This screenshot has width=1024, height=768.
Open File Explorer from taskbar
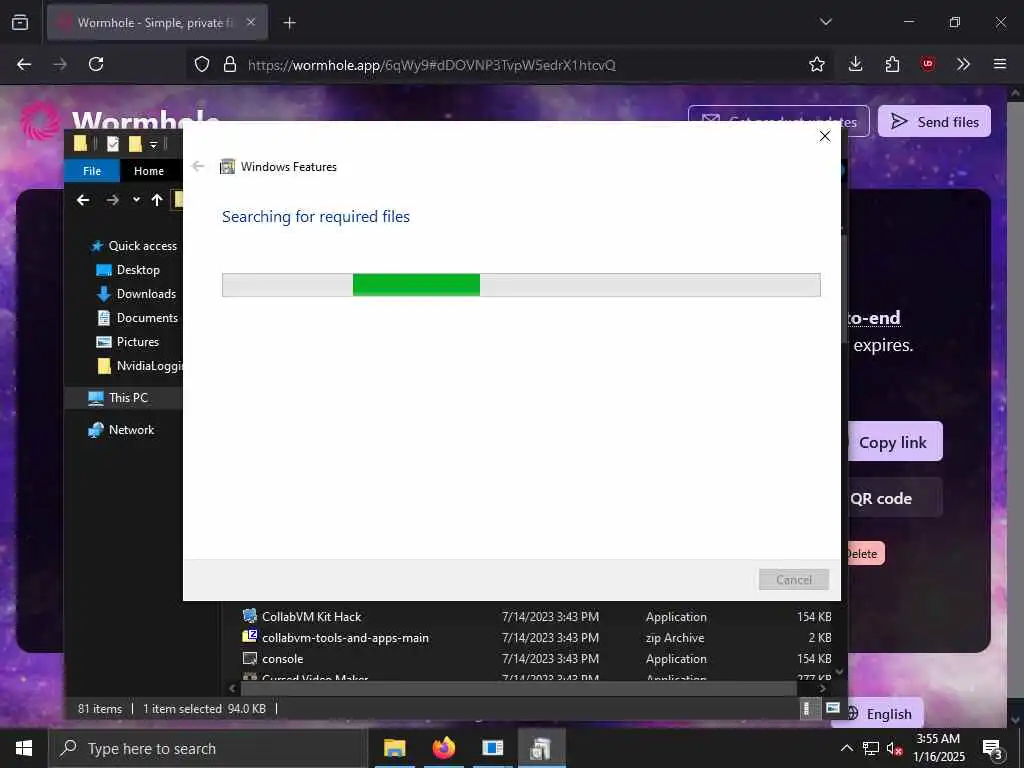(394, 748)
